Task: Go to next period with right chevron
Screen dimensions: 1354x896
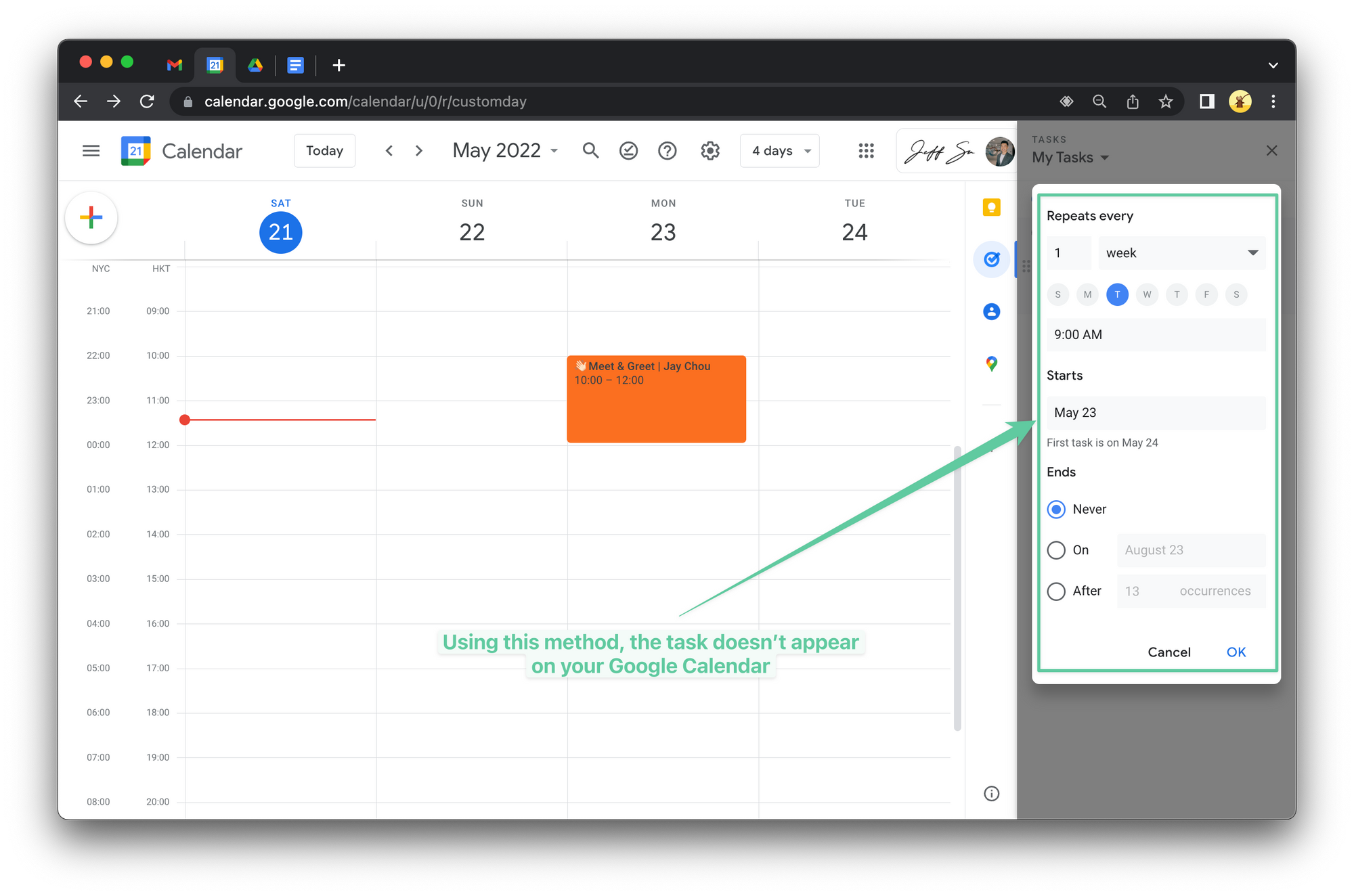Action: pyautogui.click(x=419, y=151)
